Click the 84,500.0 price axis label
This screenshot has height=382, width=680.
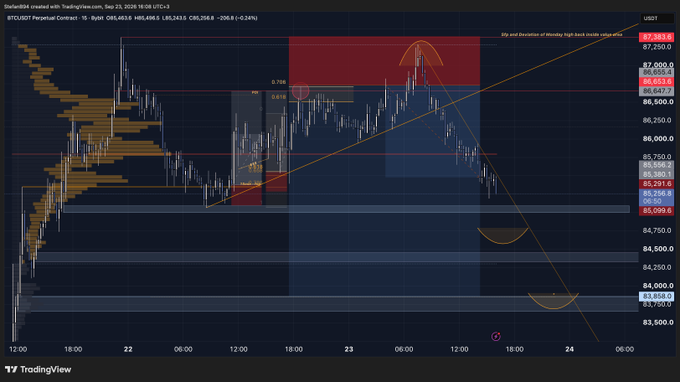tap(657, 249)
